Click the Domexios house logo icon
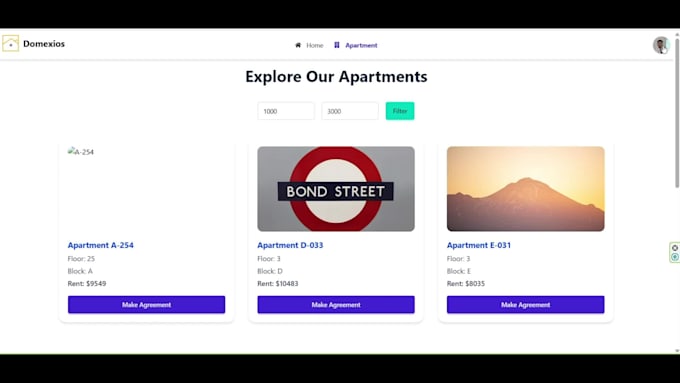Viewport: 680px width, 383px height. 10,43
